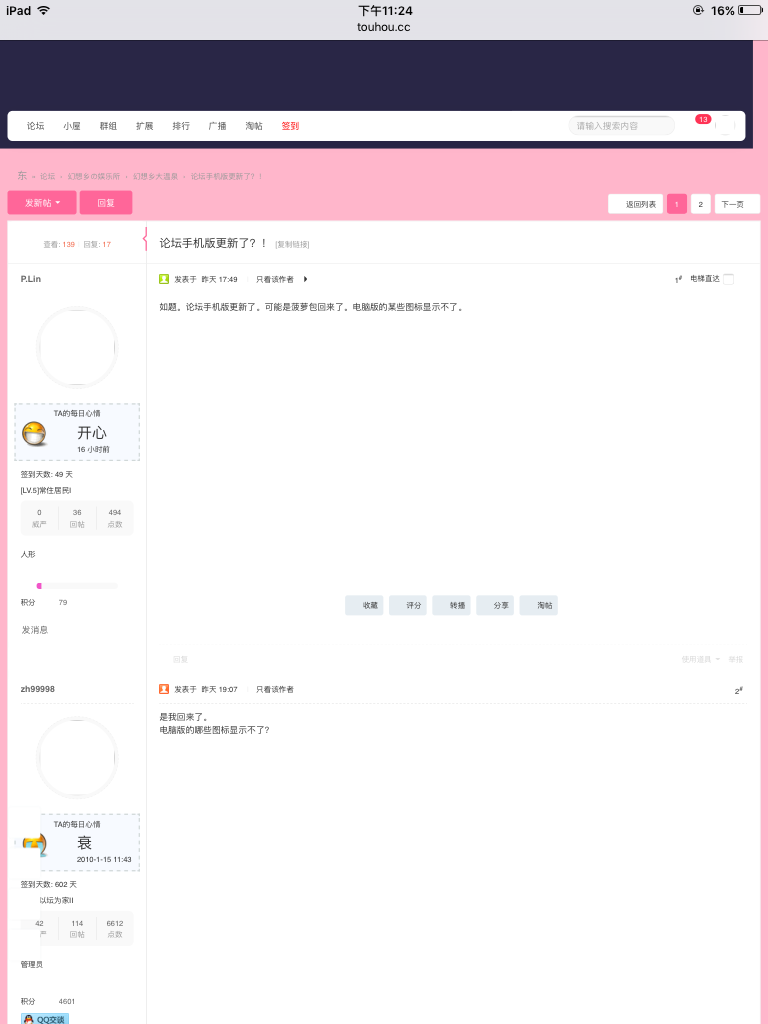Open user avatar in navigation bar
768x1024 pixels.
point(725,125)
